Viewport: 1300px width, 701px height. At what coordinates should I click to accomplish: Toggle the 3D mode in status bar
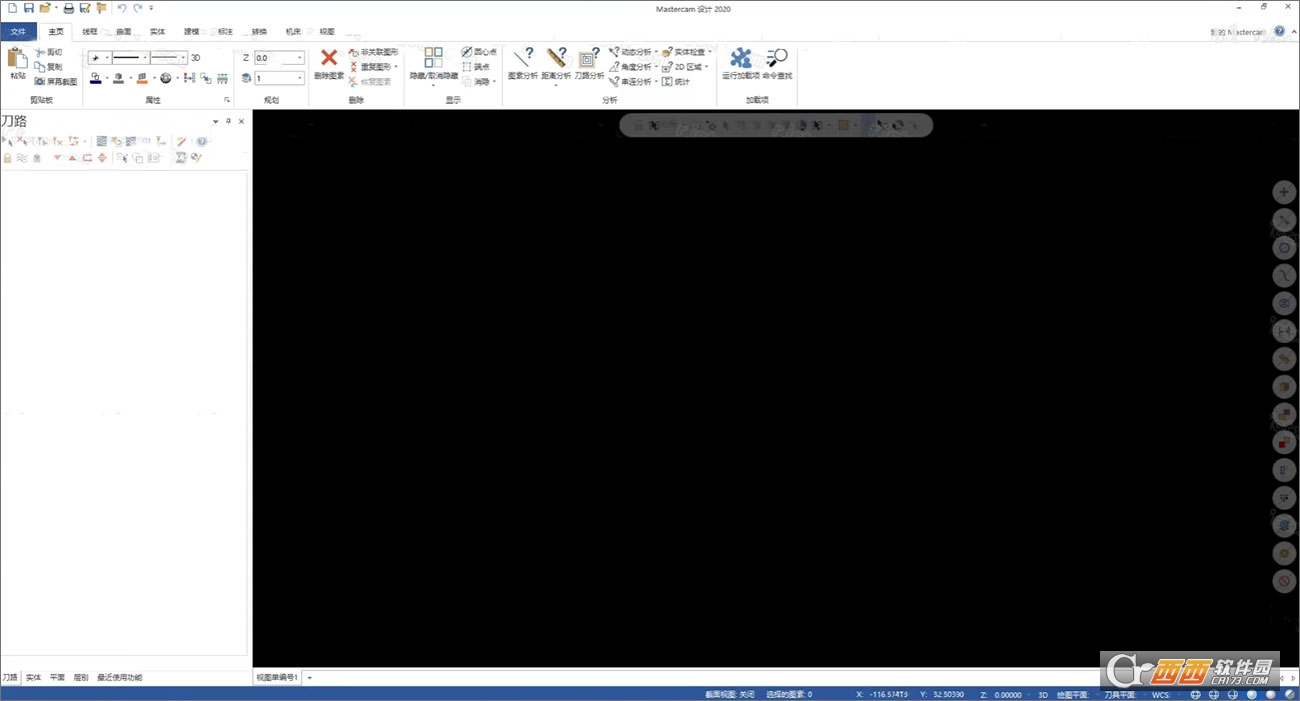click(1042, 694)
